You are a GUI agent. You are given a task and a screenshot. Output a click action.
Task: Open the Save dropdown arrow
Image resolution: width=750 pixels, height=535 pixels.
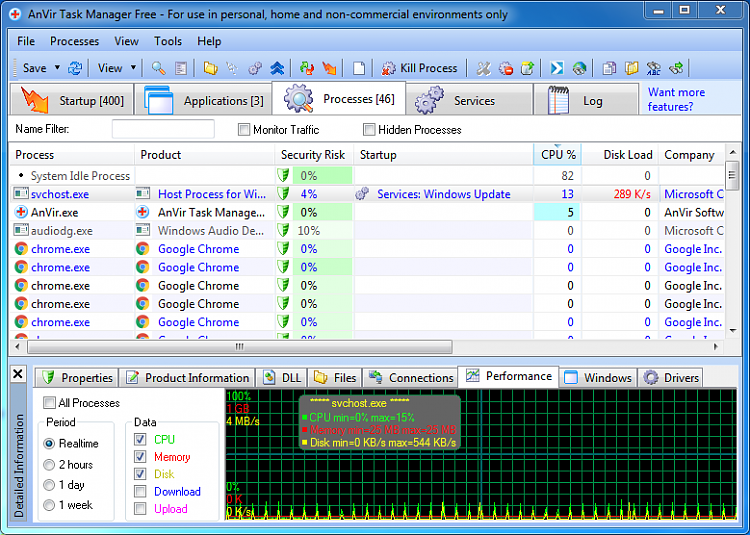(x=57, y=67)
